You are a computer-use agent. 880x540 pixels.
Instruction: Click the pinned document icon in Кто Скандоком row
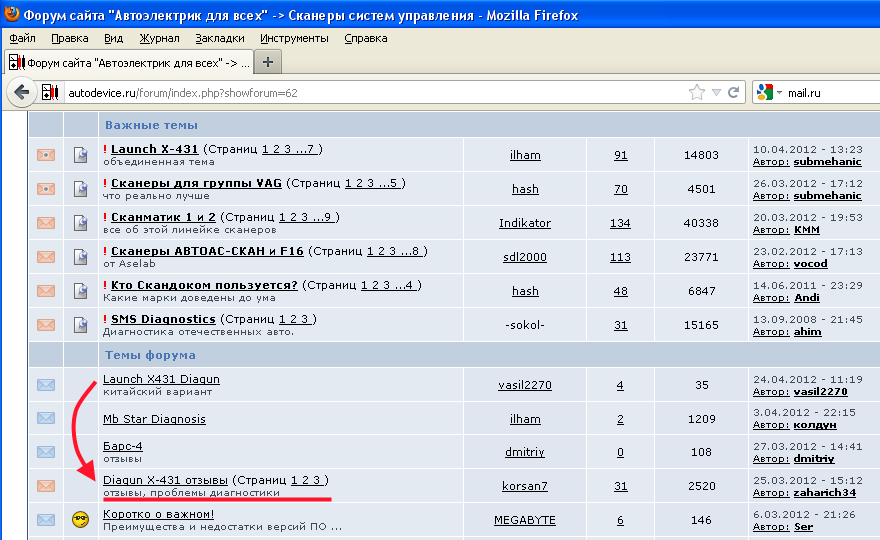[81, 291]
